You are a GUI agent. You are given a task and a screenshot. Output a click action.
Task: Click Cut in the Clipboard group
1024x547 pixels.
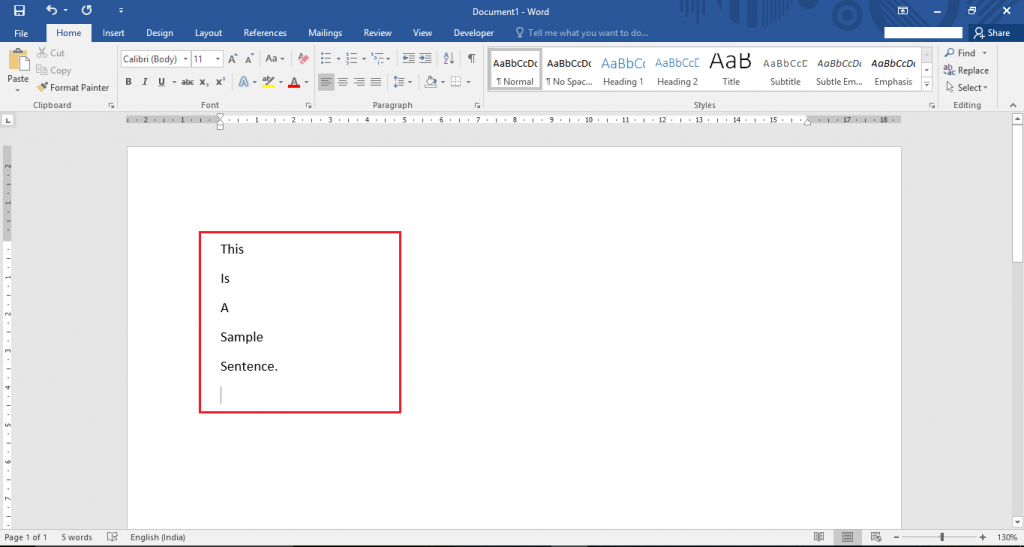51,53
